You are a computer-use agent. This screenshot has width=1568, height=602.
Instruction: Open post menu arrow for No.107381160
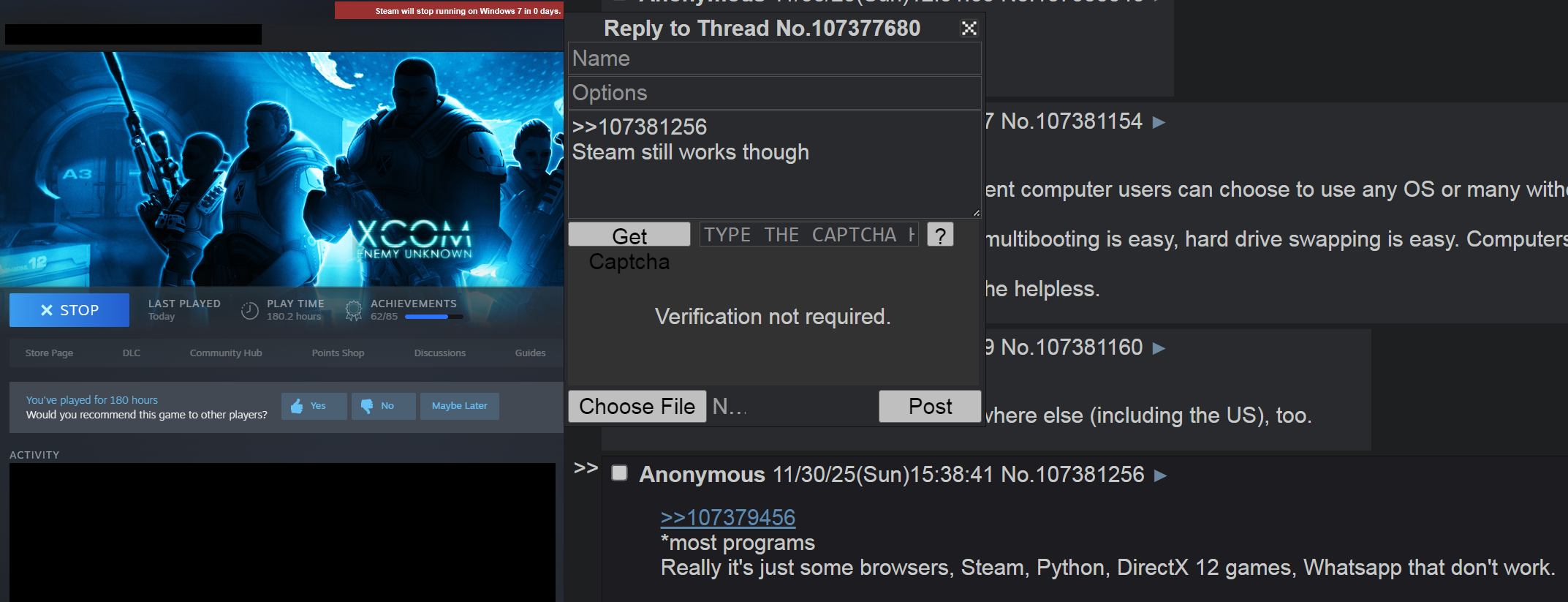click(x=1159, y=348)
